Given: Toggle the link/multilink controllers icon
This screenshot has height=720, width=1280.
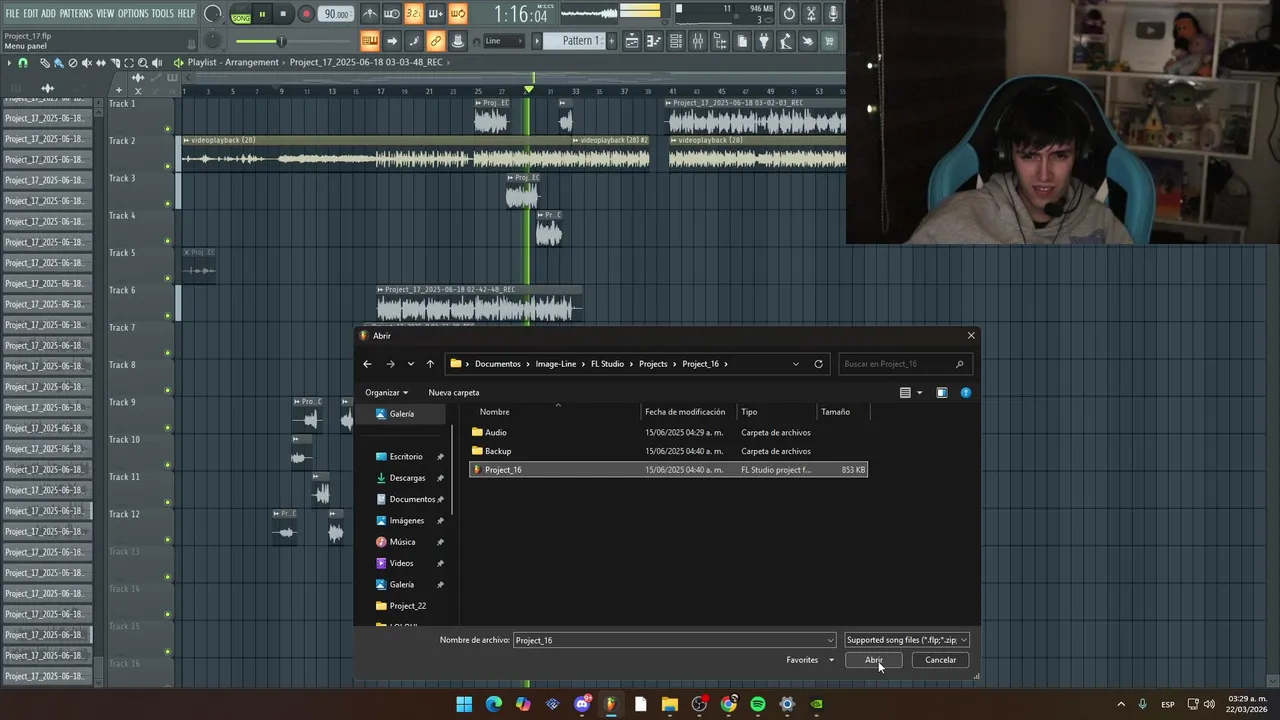Looking at the screenshot, I should click(435, 41).
